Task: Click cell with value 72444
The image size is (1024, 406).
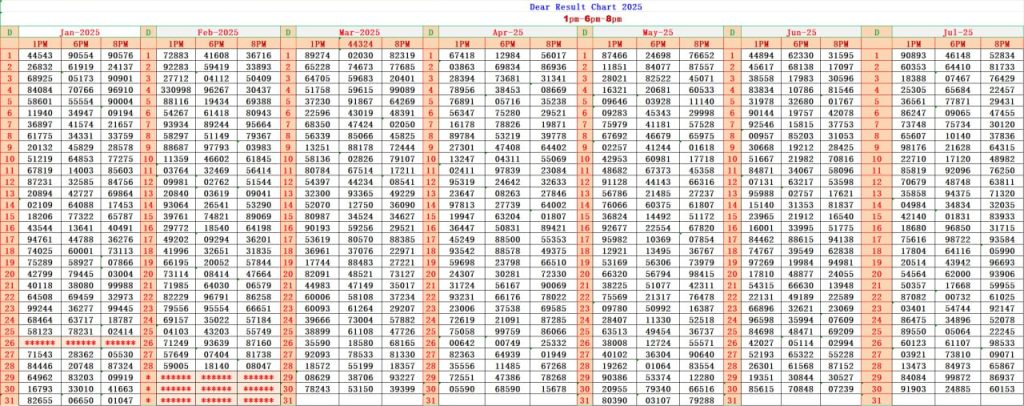Action: [x=402, y=147]
